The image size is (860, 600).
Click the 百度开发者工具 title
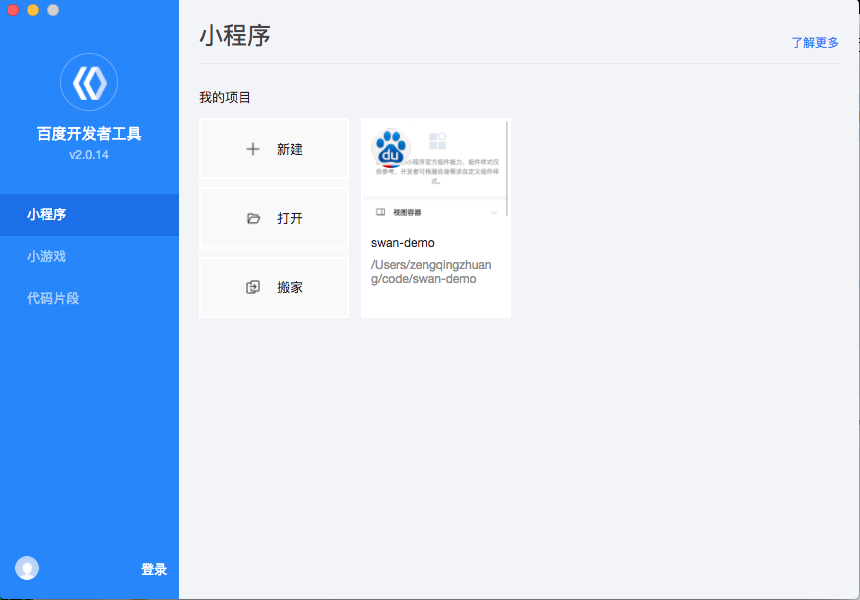89,133
